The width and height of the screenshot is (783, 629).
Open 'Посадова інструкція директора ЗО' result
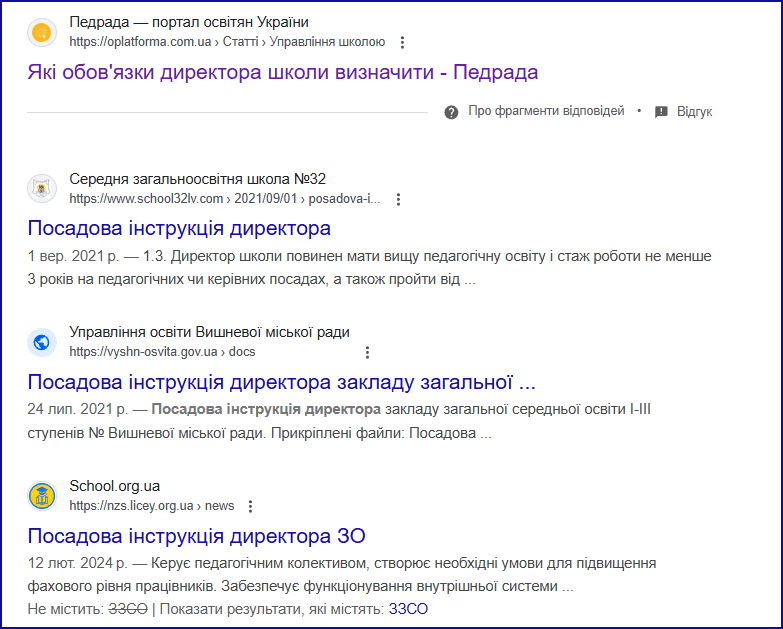pos(197,536)
